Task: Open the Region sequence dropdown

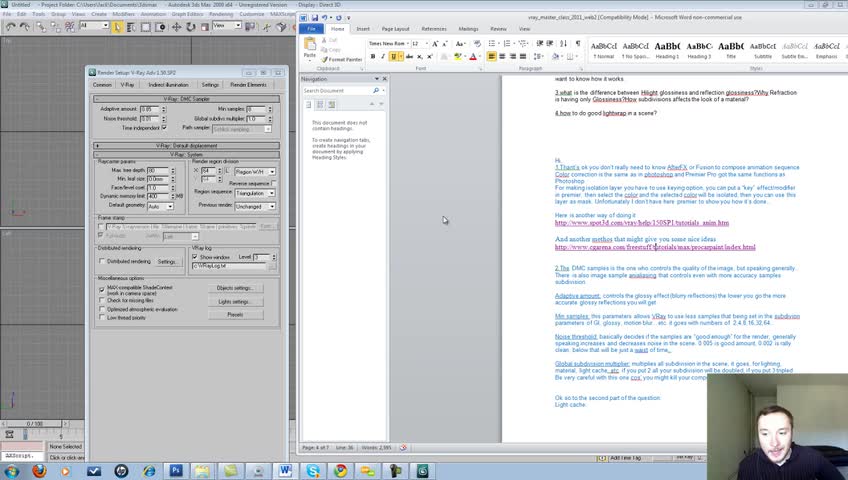Action: point(255,192)
